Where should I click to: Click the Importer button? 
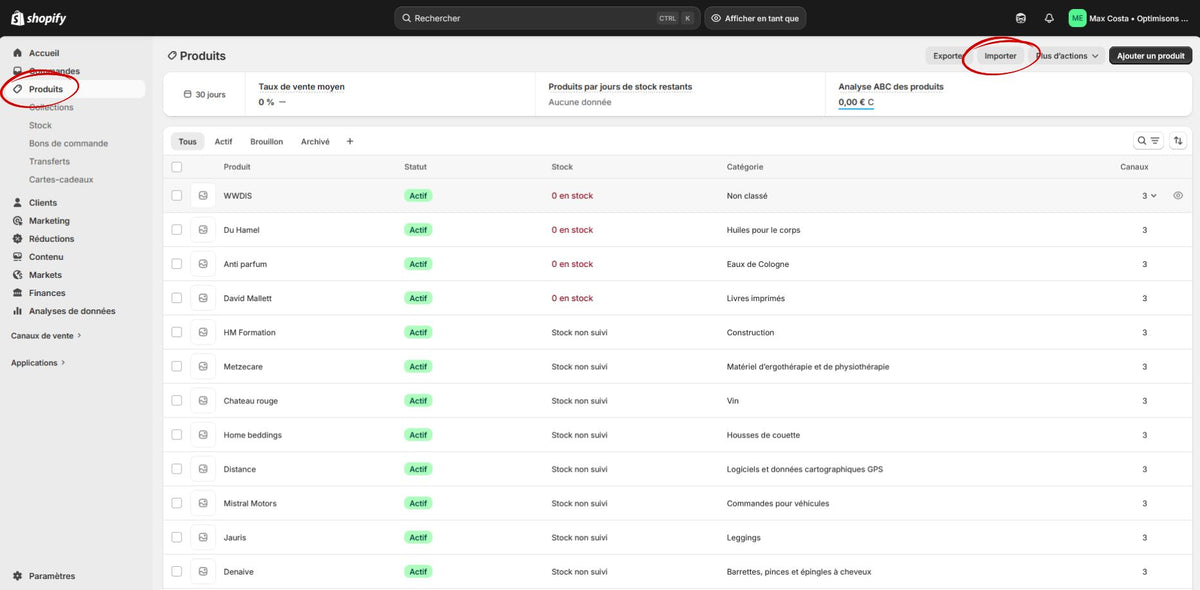(x=1000, y=56)
